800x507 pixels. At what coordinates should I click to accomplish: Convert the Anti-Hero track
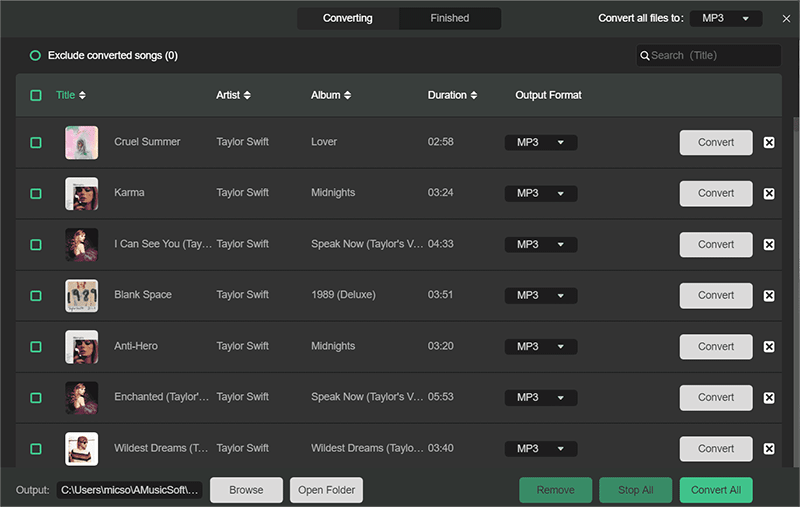[x=716, y=346]
